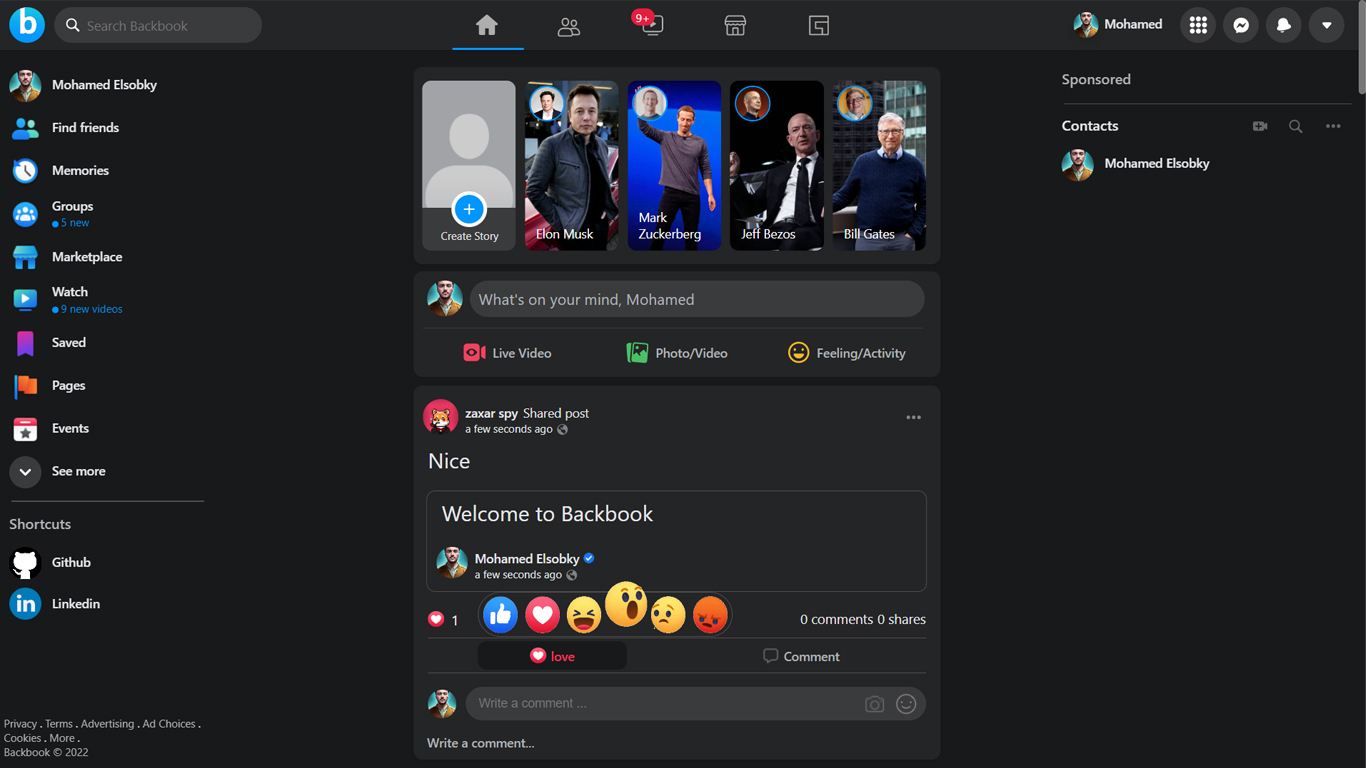
Task: Click the Backbook logo icon
Action: tap(27, 25)
